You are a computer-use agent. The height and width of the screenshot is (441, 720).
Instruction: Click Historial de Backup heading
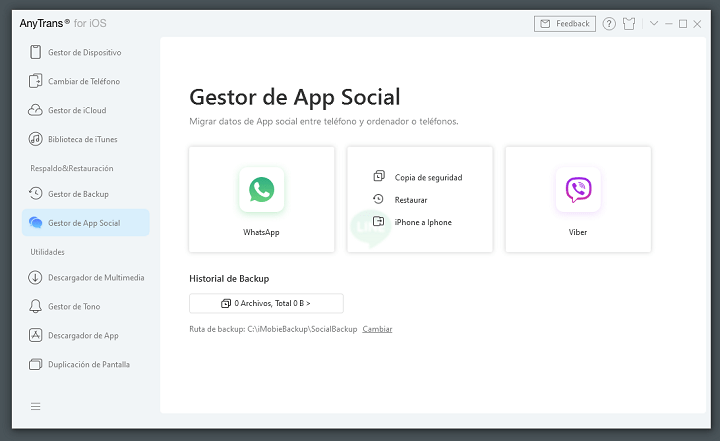click(x=229, y=278)
